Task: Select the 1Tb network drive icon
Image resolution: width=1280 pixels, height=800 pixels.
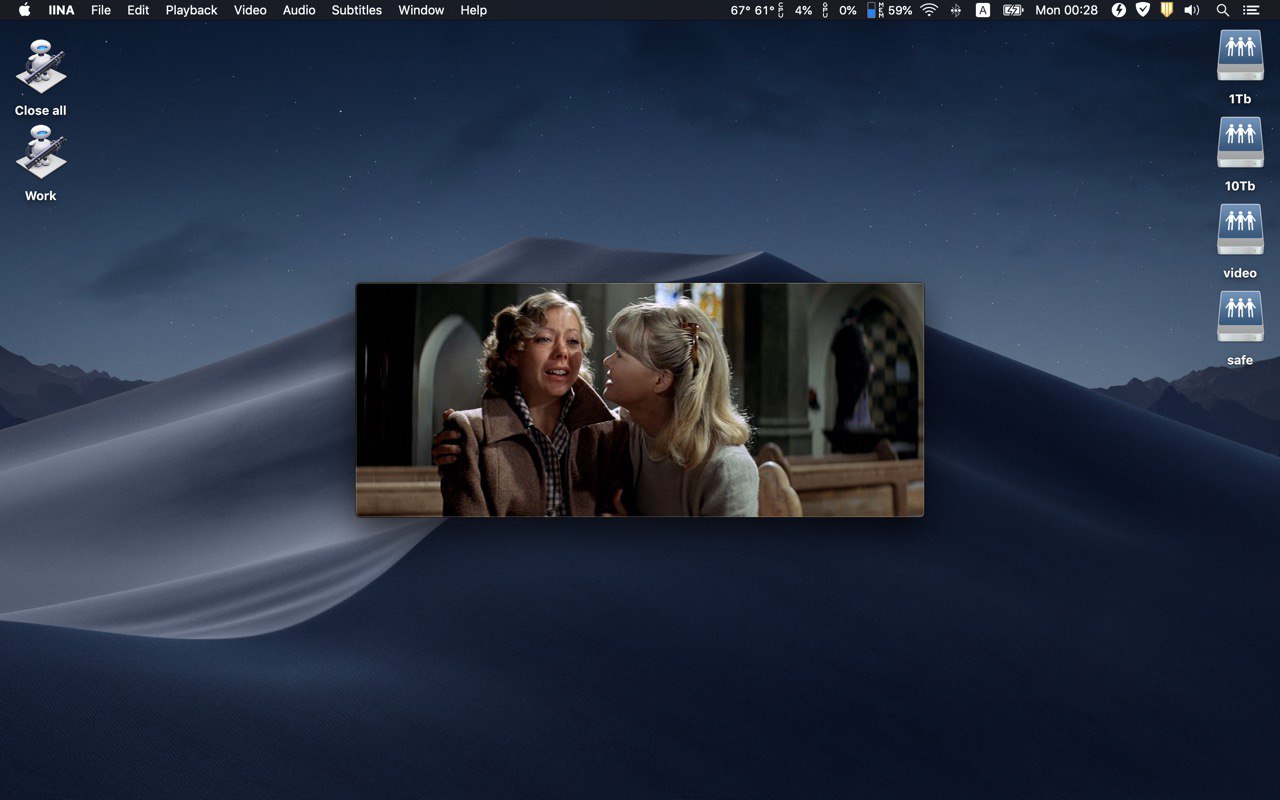Action: tap(1240, 56)
